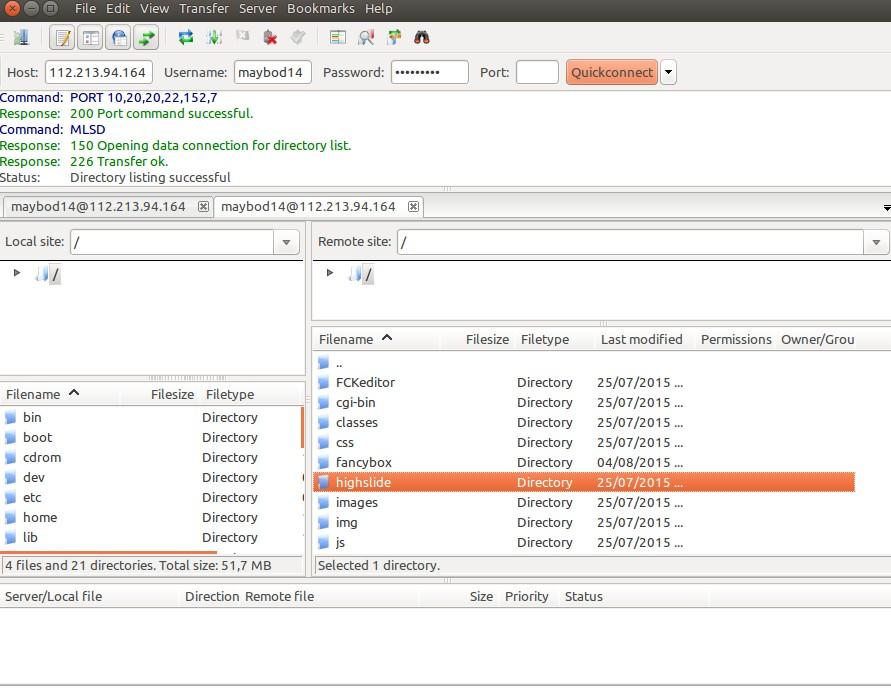This screenshot has height=688, width=891.
Task: Open the Bookmarks menu
Action: (x=320, y=9)
